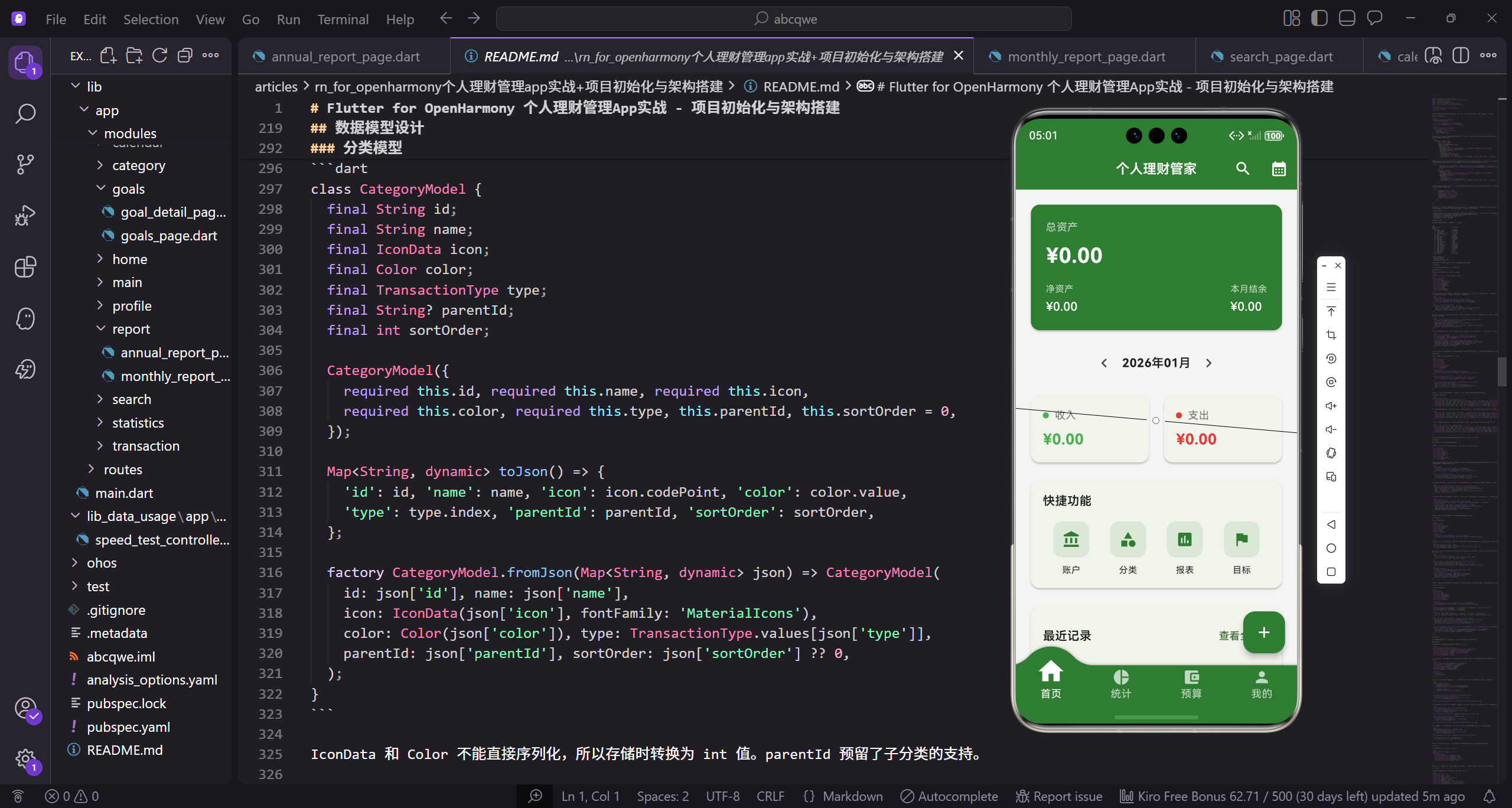Select the crop tool in the phone toolbar
The width and height of the screenshot is (1512, 808).
point(1331,335)
